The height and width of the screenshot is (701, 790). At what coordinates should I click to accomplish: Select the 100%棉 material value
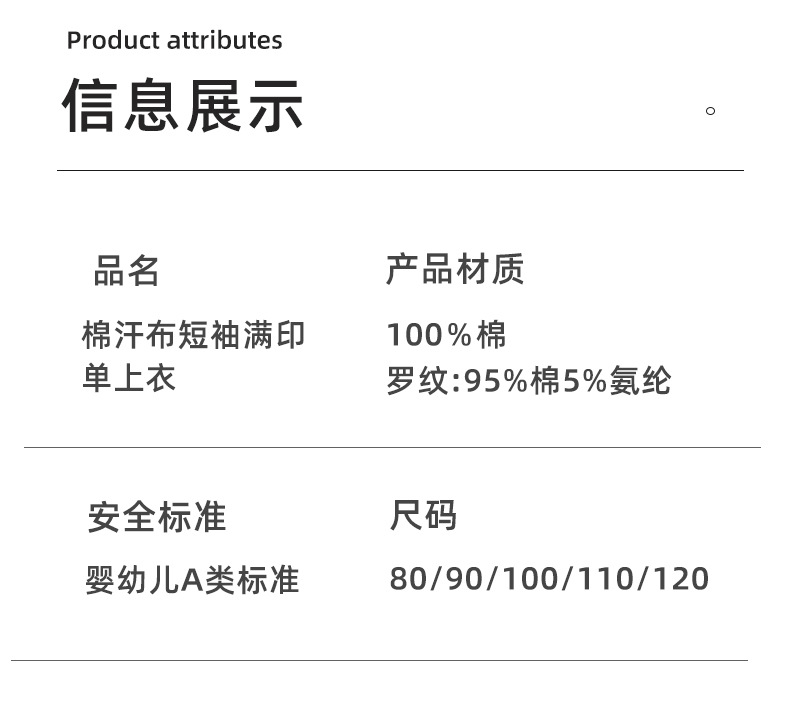tap(447, 335)
